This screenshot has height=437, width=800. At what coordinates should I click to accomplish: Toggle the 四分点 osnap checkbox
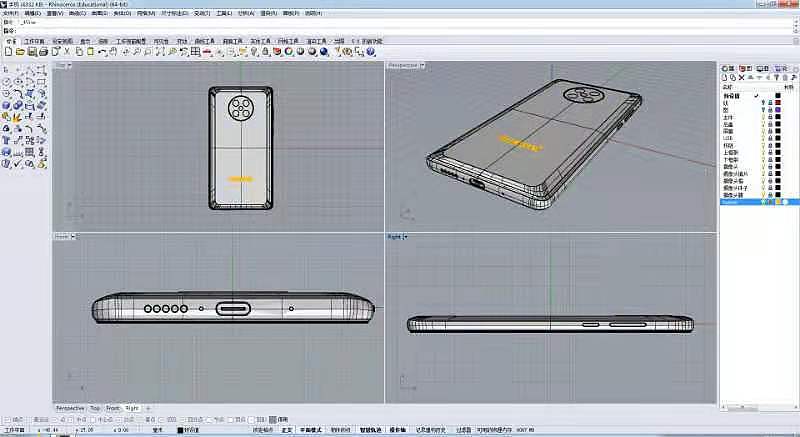[x=184, y=420]
